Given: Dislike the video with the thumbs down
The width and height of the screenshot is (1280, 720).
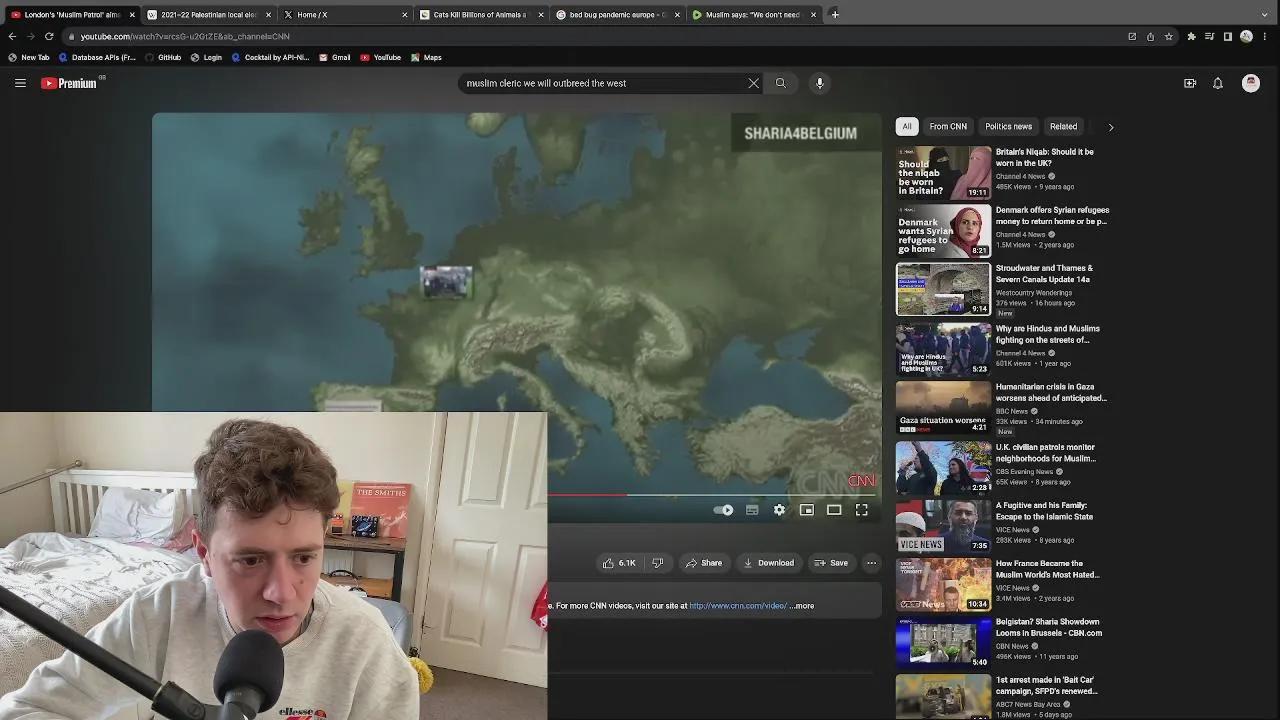Looking at the screenshot, I should coord(658,563).
